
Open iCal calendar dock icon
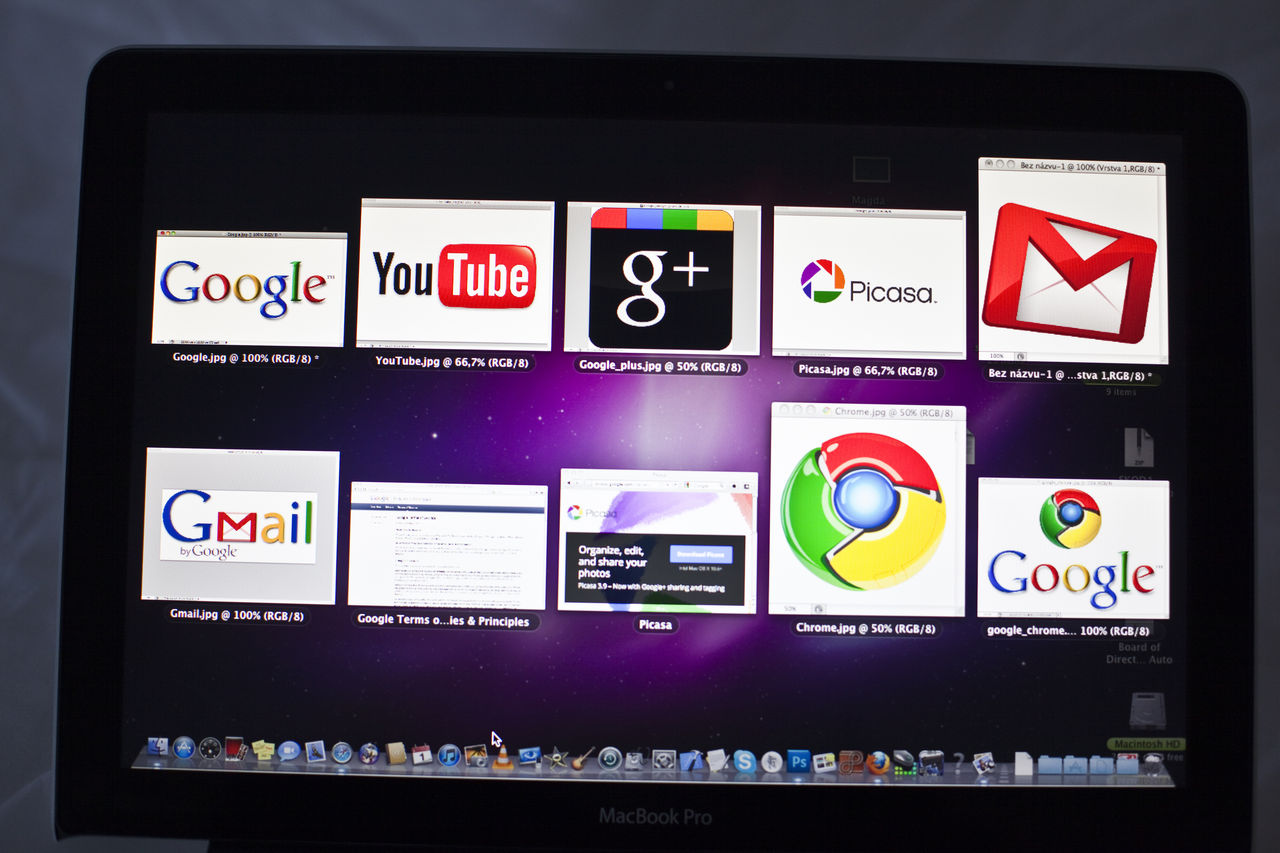[422, 754]
